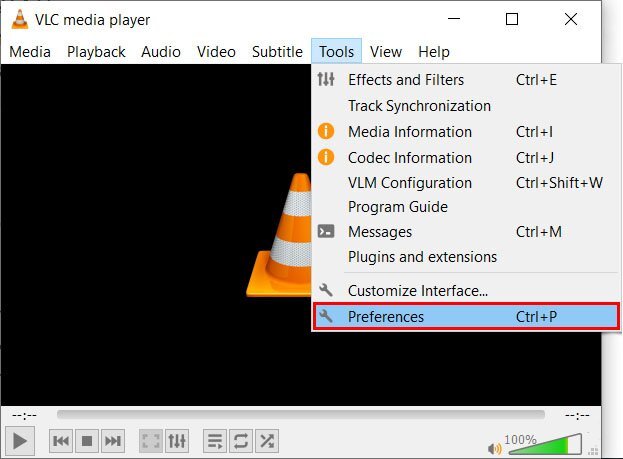
Task: Open the Media menu
Action: 30,52
